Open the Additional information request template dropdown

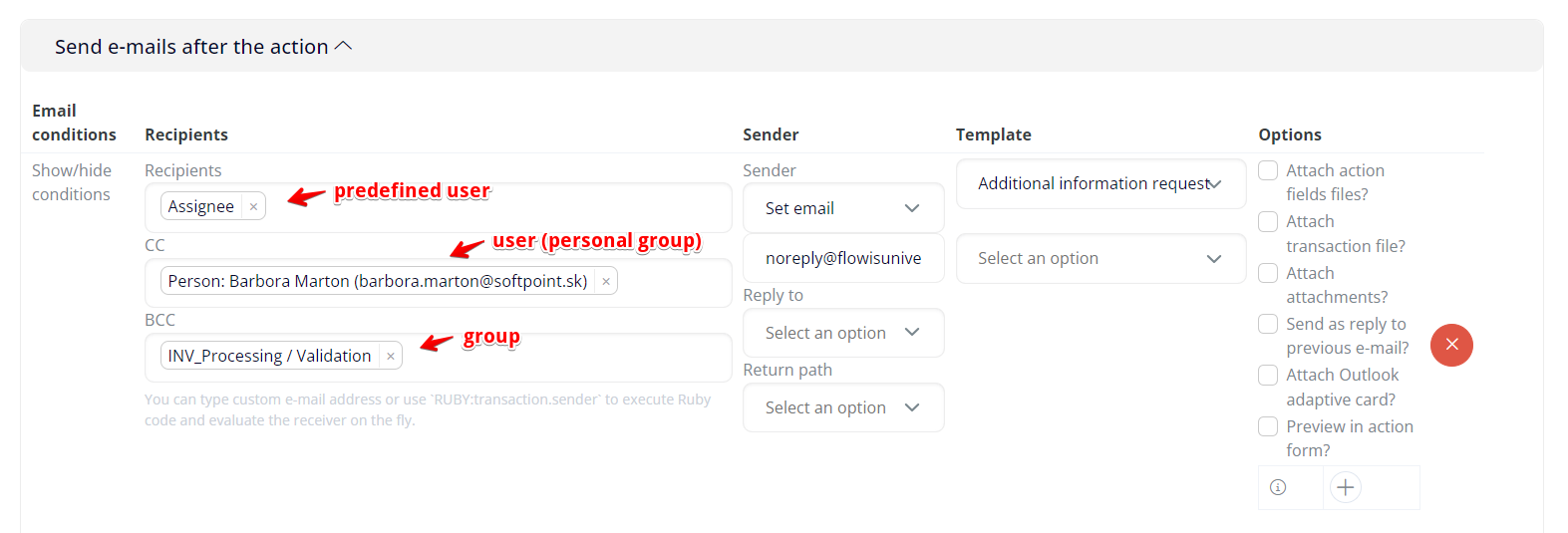1100,183
